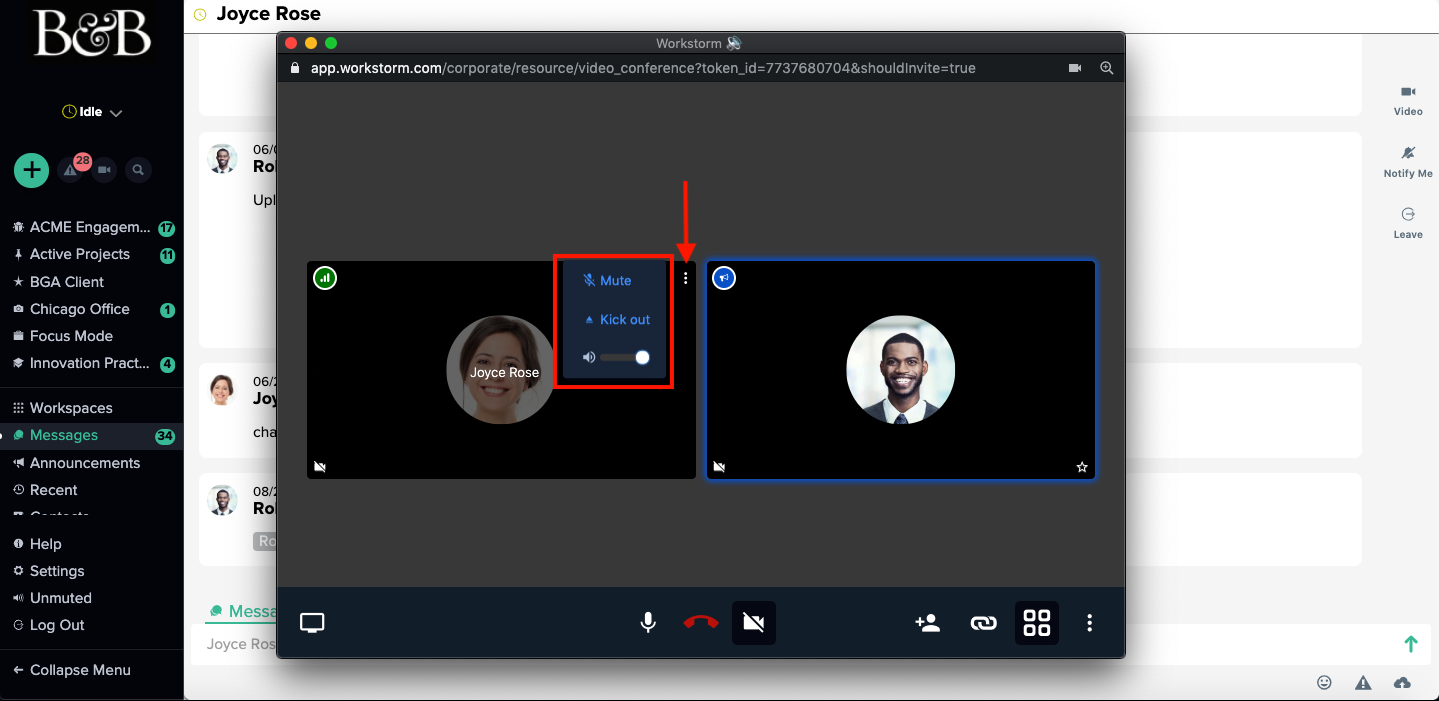The height and width of the screenshot is (701, 1439).
Task: Start Video from right panel
Action: [1408, 100]
